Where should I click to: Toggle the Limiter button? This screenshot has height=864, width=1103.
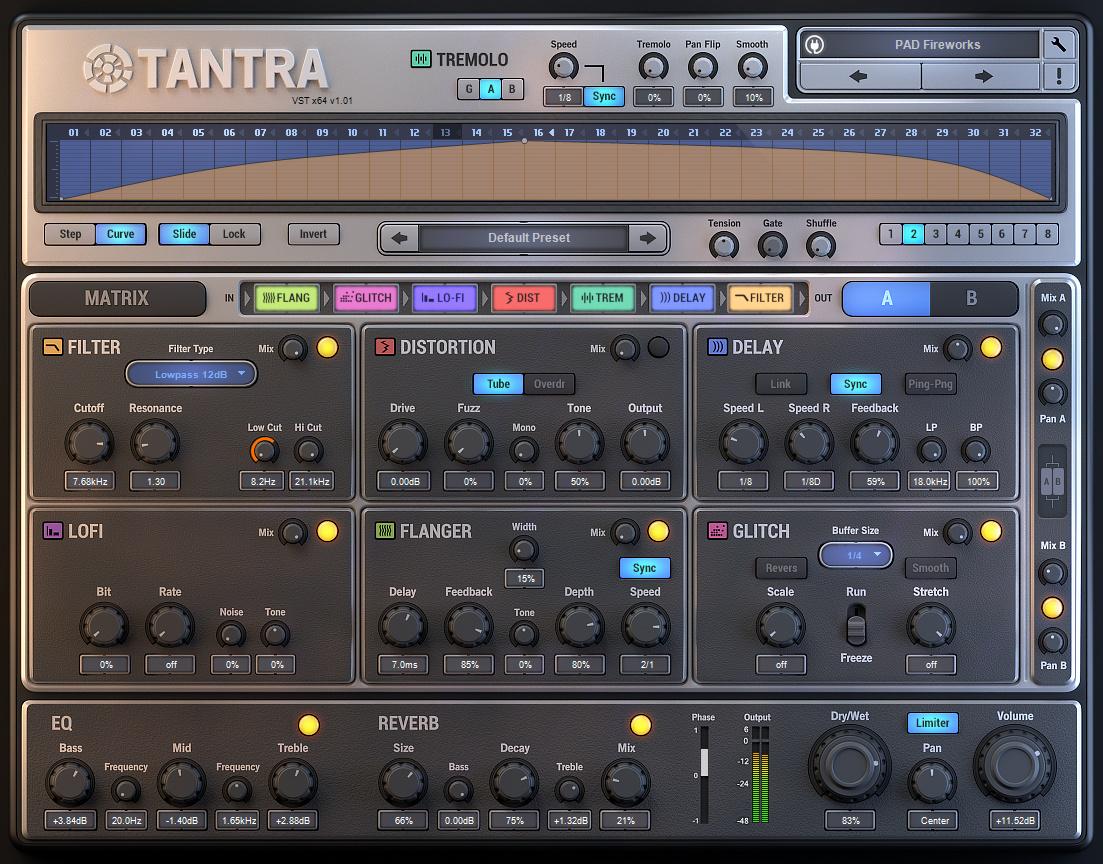point(932,723)
